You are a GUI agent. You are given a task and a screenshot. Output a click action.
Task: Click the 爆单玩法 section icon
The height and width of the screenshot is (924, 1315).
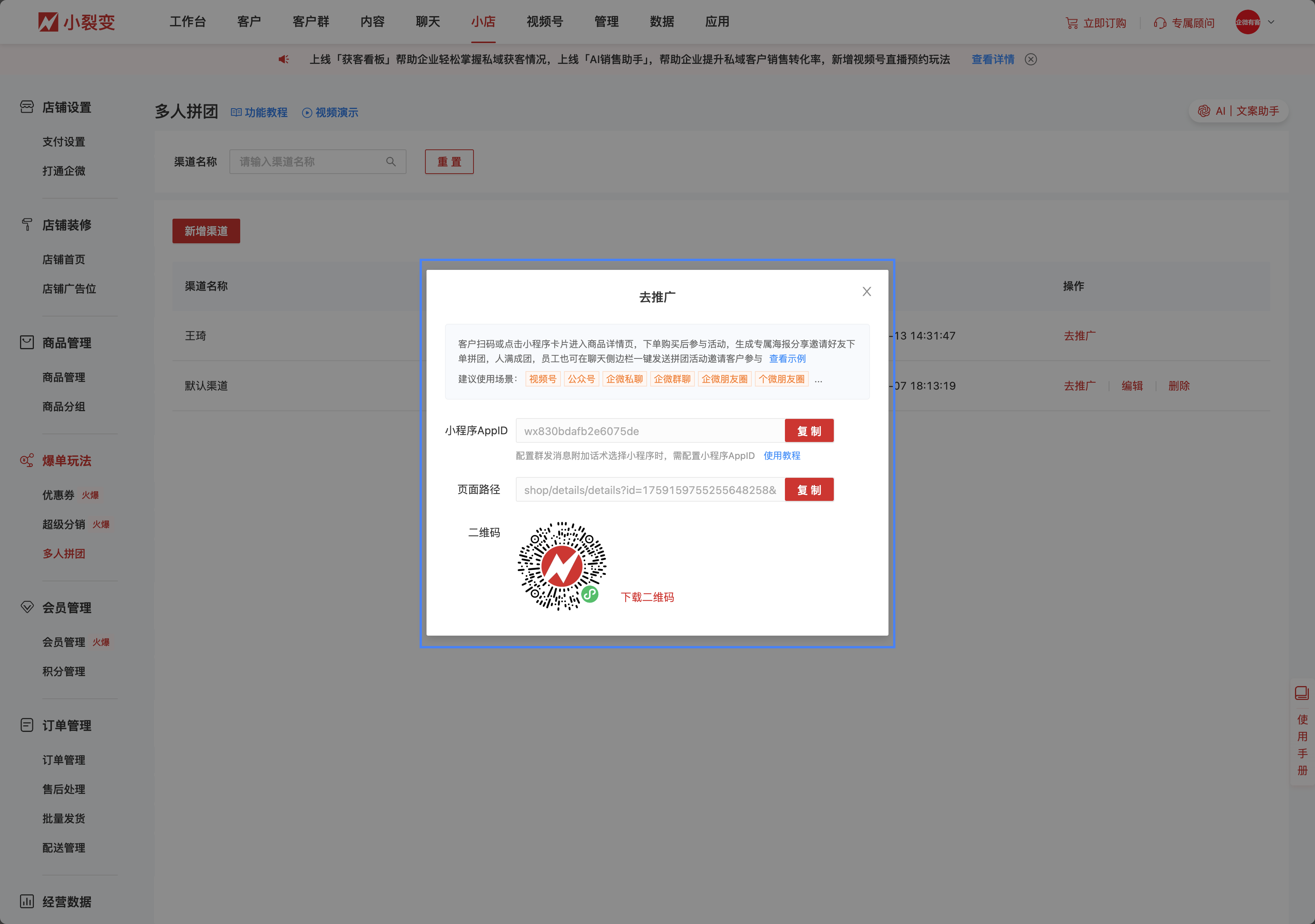[26, 460]
